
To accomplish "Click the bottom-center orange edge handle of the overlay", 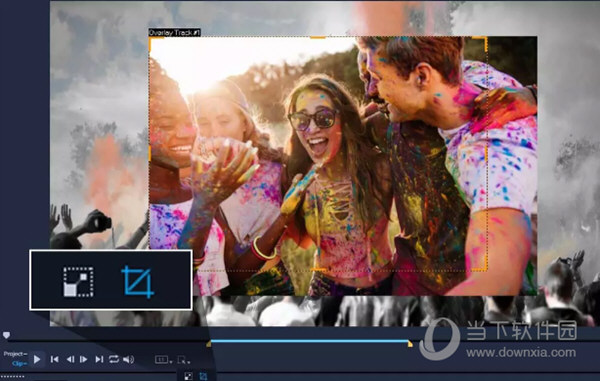I will click(318, 270).
